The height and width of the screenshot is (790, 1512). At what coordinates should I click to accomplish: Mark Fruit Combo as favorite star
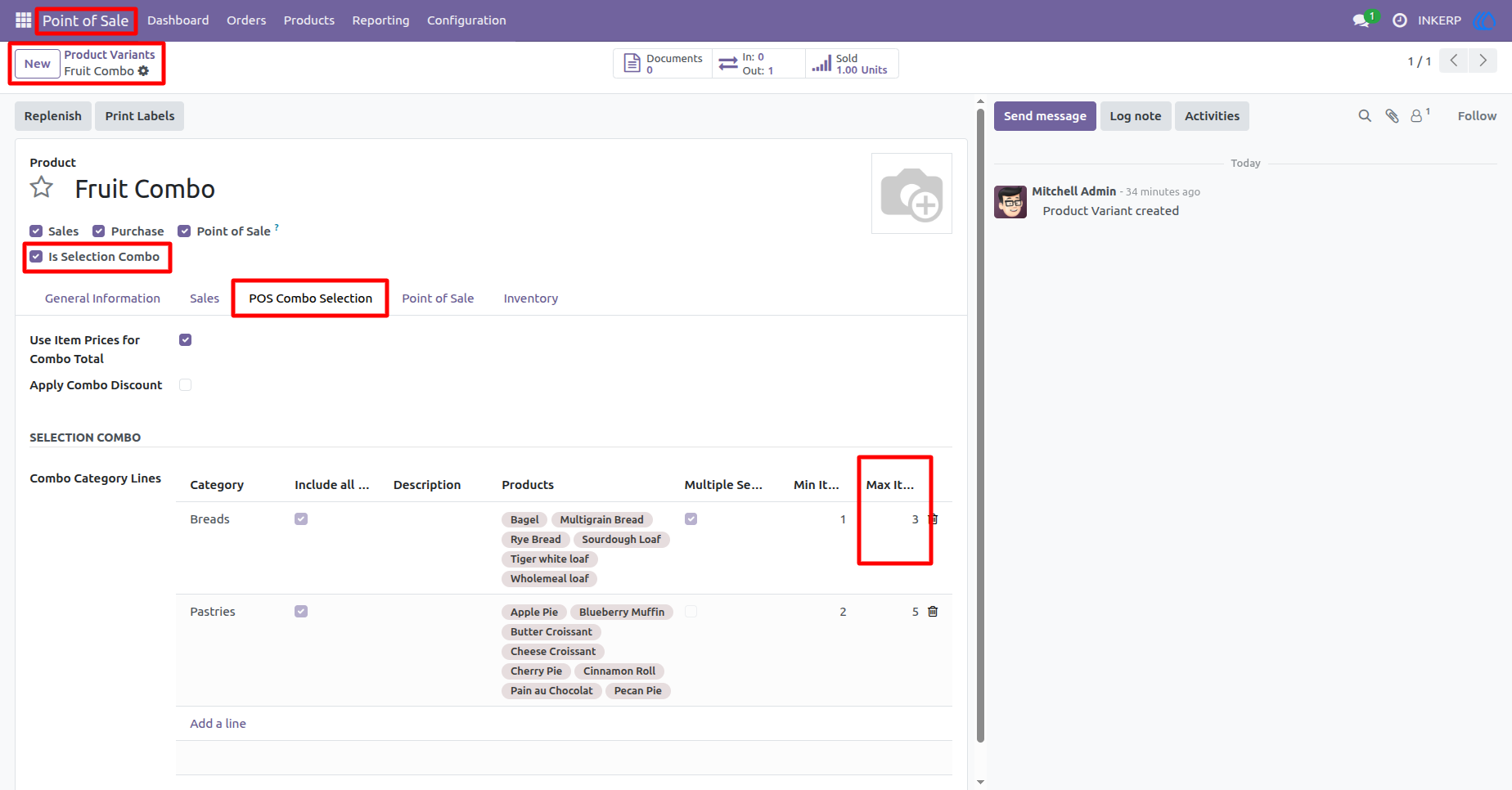[x=42, y=188]
